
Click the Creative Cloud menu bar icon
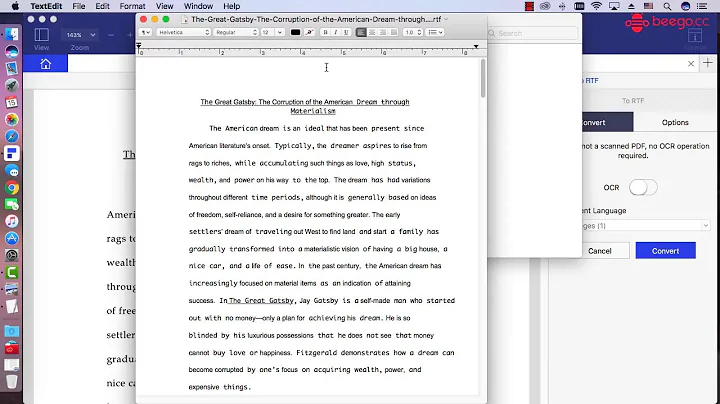tap(545, 6)
